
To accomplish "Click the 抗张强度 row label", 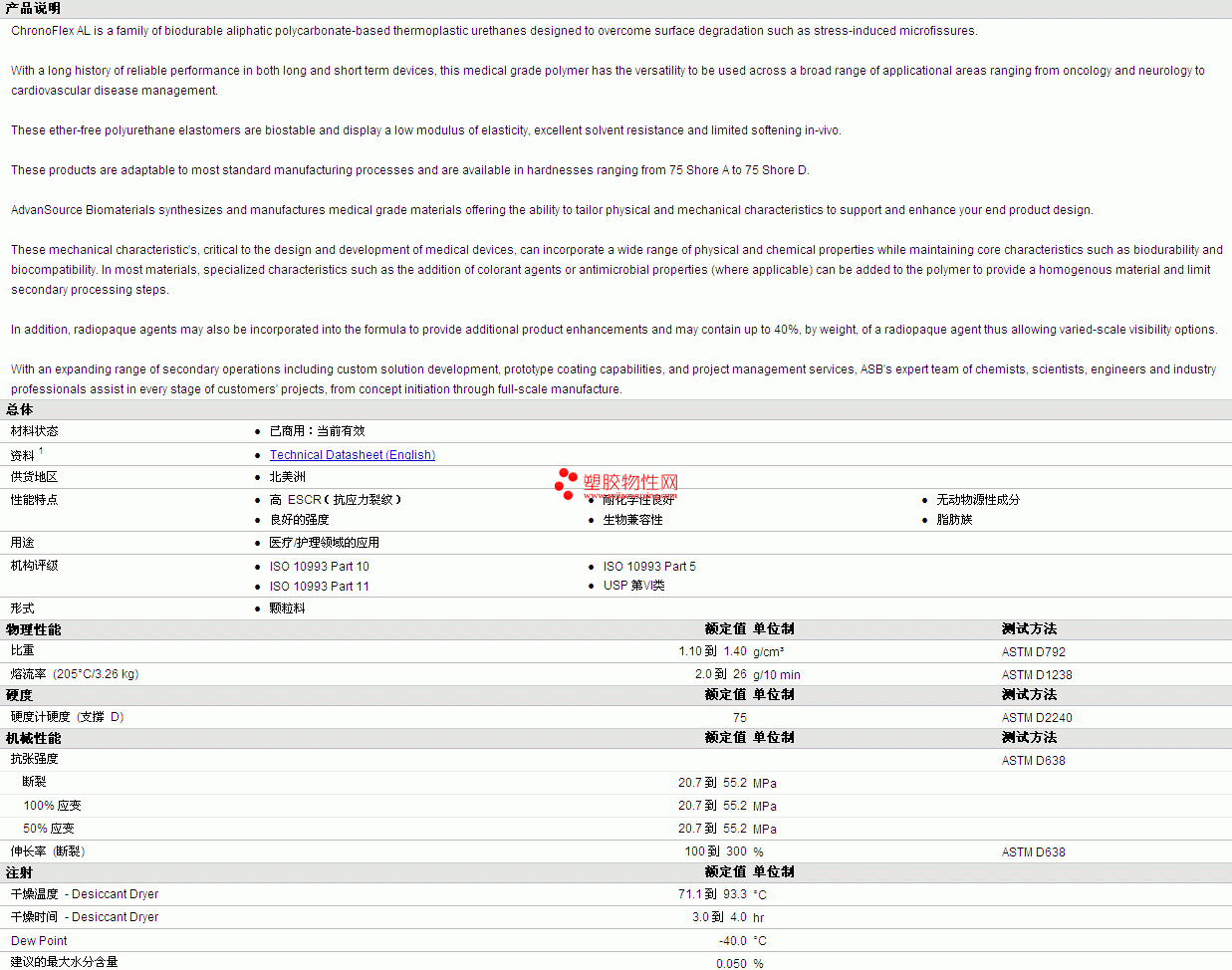I will tap(35, 759).
